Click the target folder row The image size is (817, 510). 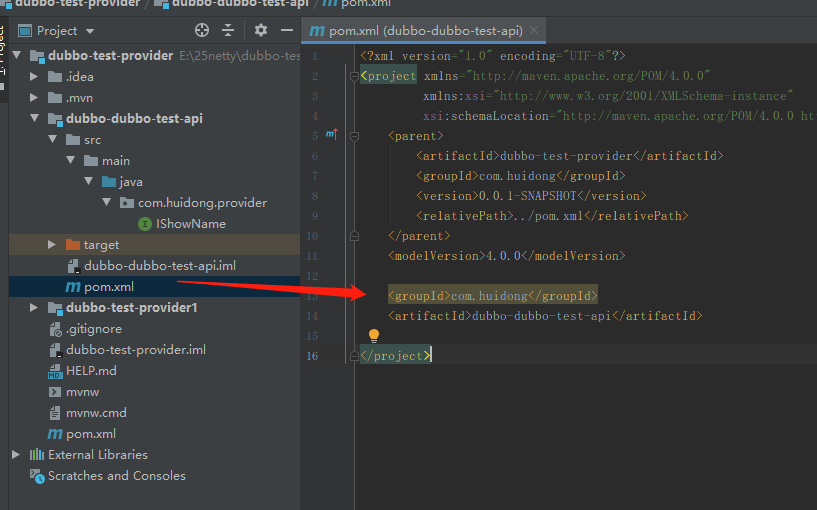(154, 244)
